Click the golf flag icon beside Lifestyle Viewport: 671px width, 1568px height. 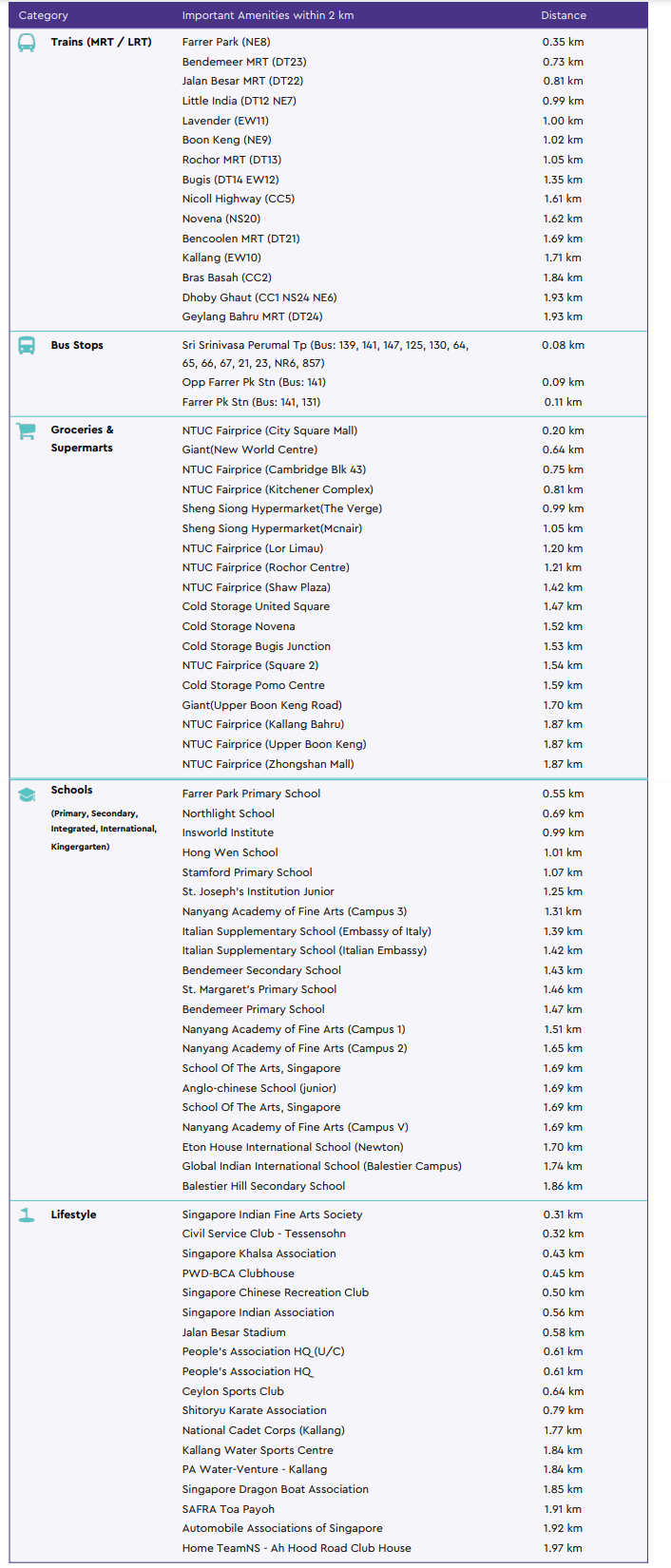click(27, 1214)
